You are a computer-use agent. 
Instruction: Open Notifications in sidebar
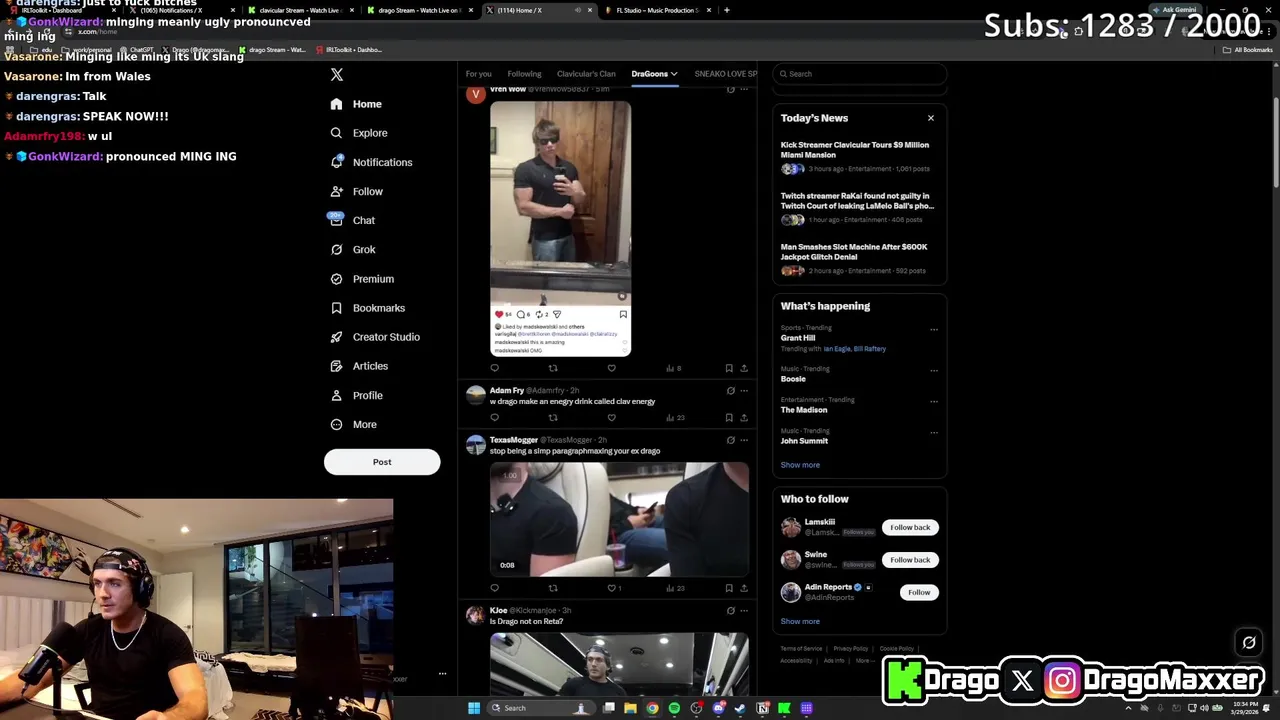pyautogui.click(x=370, y=162)
